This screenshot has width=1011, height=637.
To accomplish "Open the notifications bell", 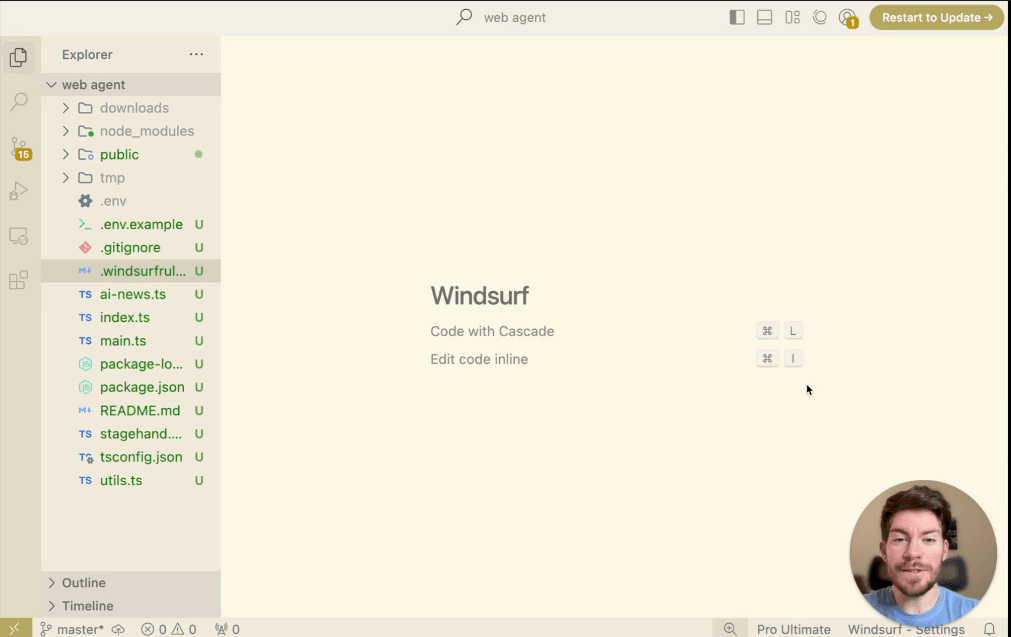I will pyautogui.click(x=989, y=629).
